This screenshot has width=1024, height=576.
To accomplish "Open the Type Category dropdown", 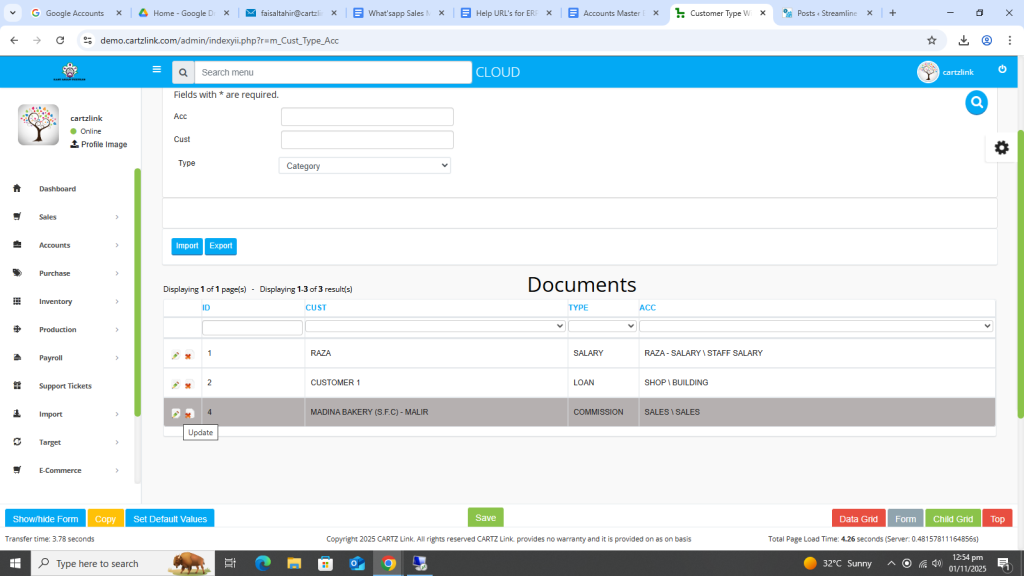I will pos(364,166).
